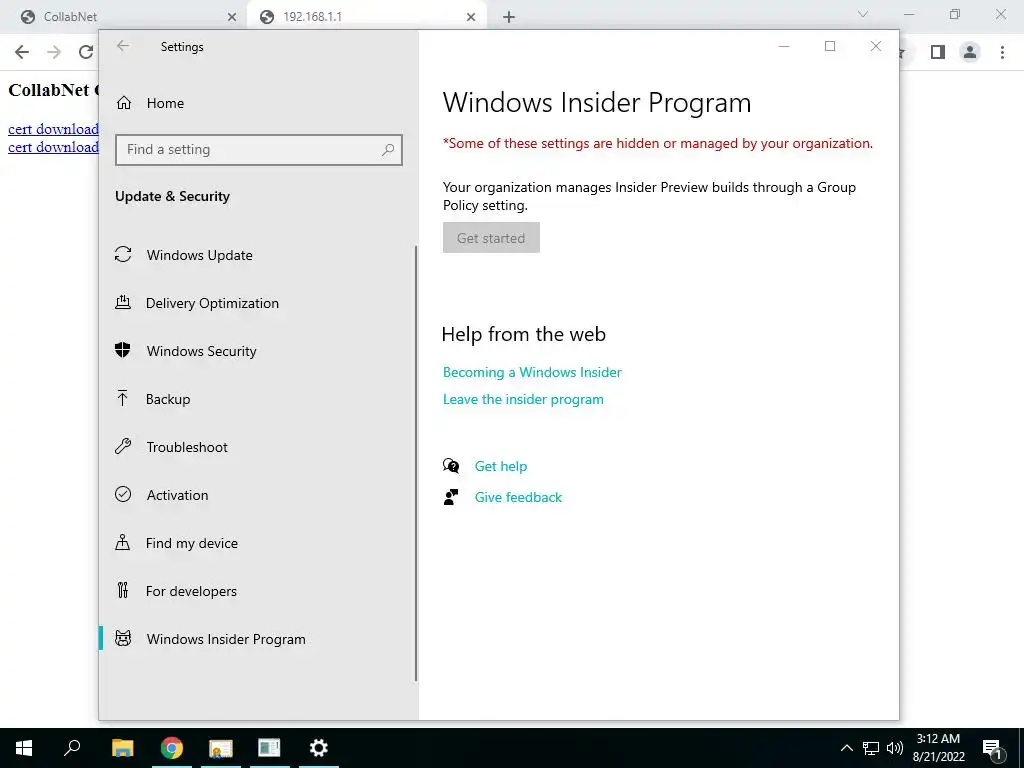Click the Activation checkmark icon
The width and height of the screenshot is (1024, 768).
pos(123,494)
